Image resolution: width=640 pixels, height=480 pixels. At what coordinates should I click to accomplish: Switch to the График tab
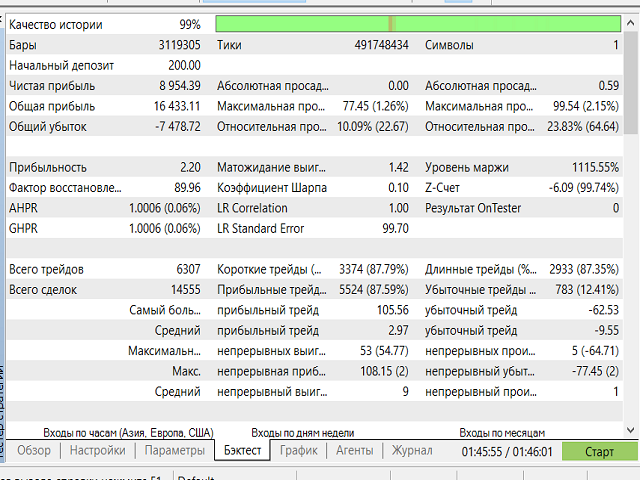(298, 450)
